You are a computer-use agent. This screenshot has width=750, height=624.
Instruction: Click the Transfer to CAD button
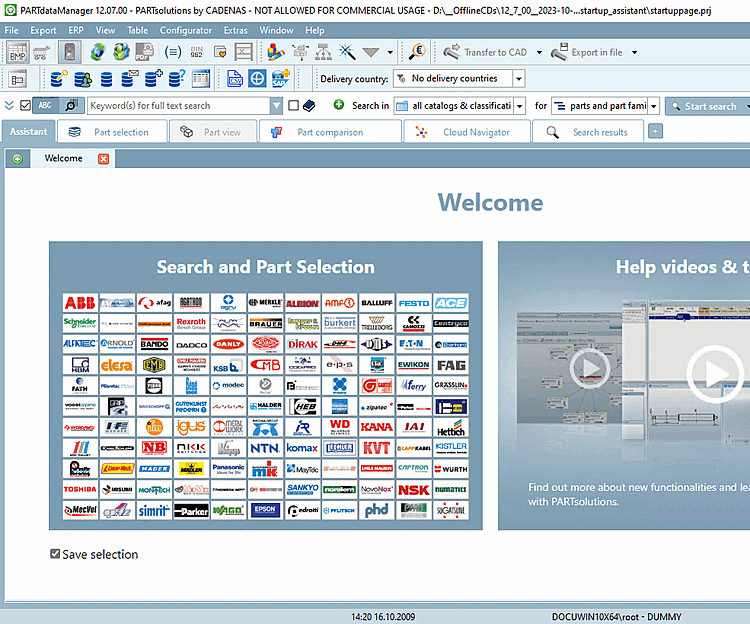point(485,52)
